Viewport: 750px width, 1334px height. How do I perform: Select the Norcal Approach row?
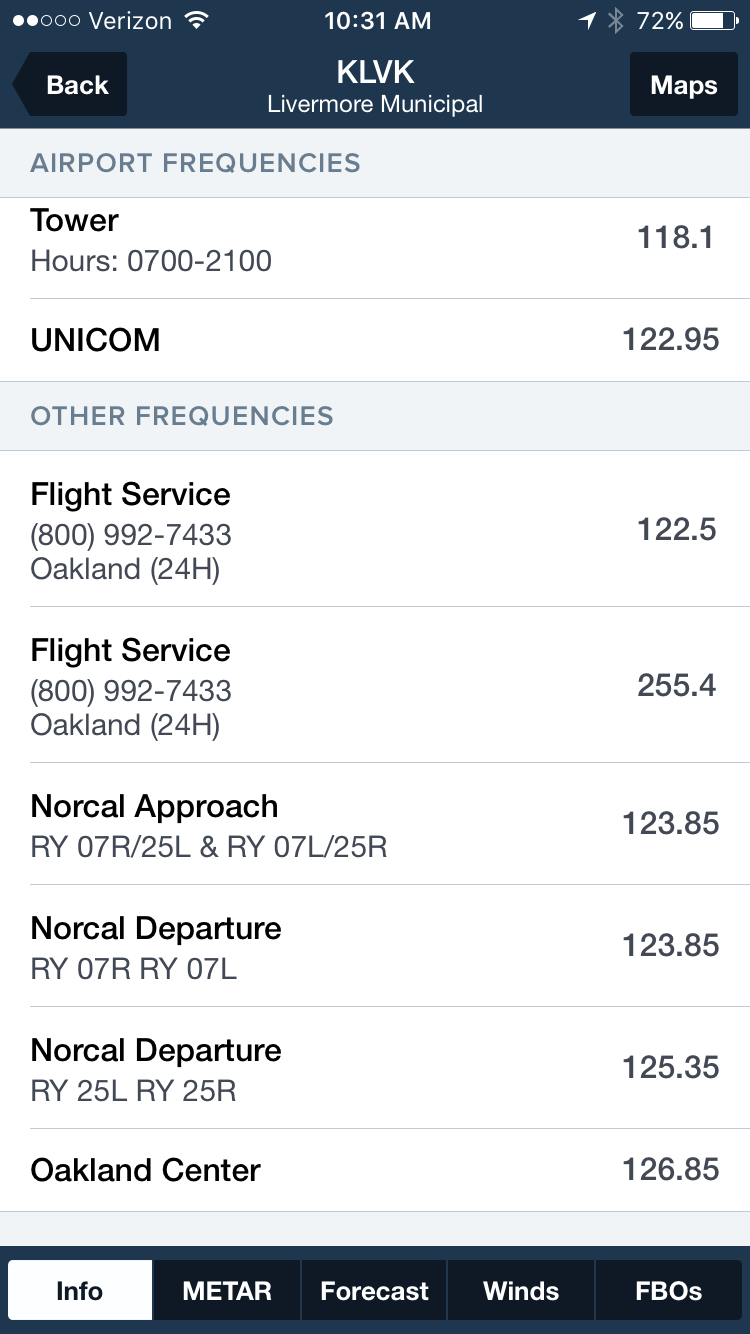click(x=375, y=824)
